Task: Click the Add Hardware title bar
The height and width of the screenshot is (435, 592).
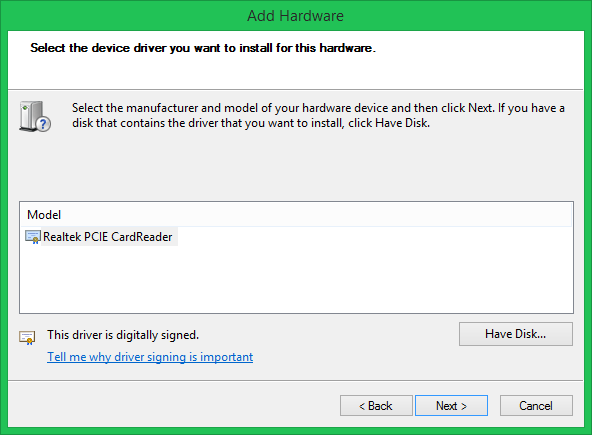Action: point(296,15)
